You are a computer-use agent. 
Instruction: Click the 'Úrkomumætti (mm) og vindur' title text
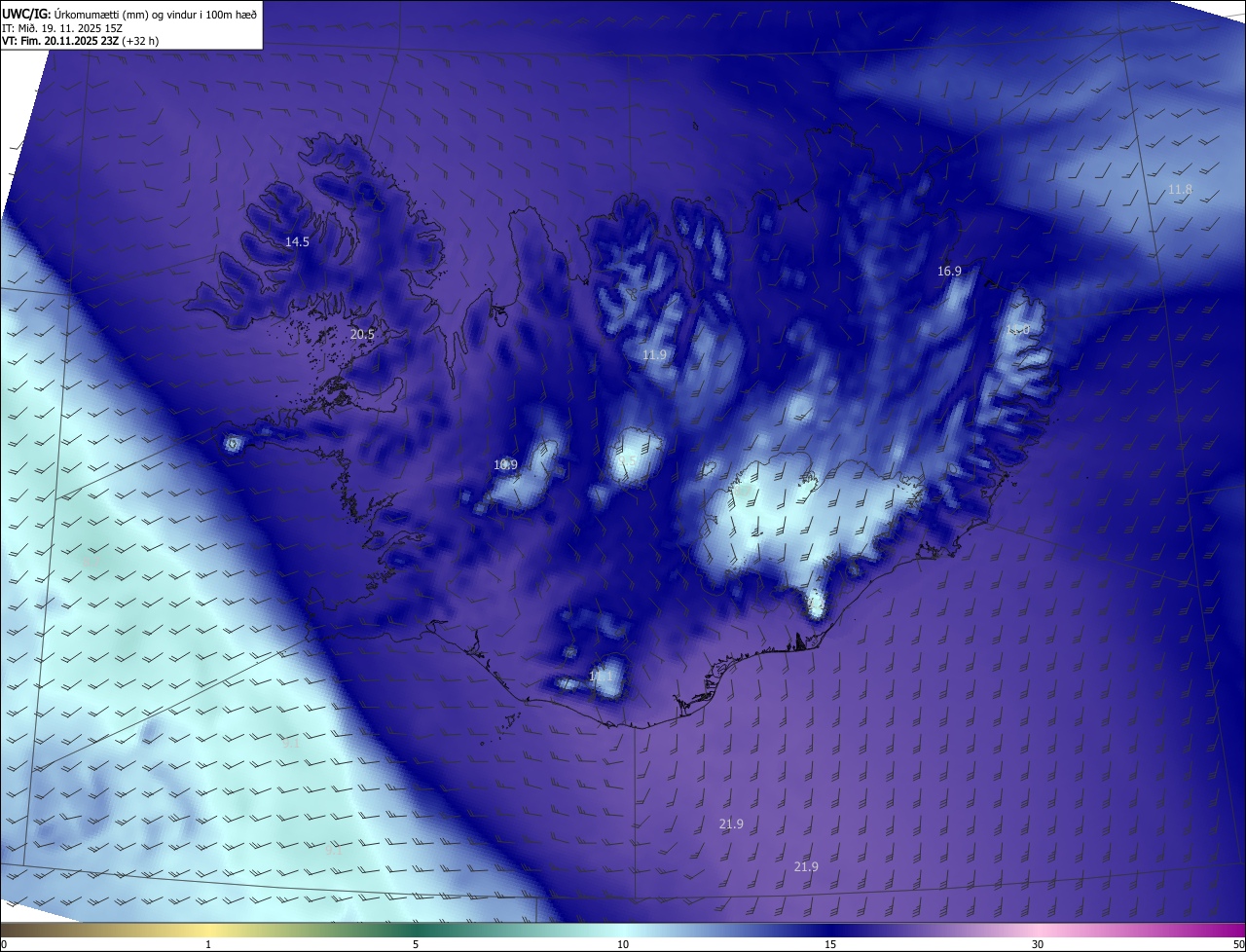(128, 14)
